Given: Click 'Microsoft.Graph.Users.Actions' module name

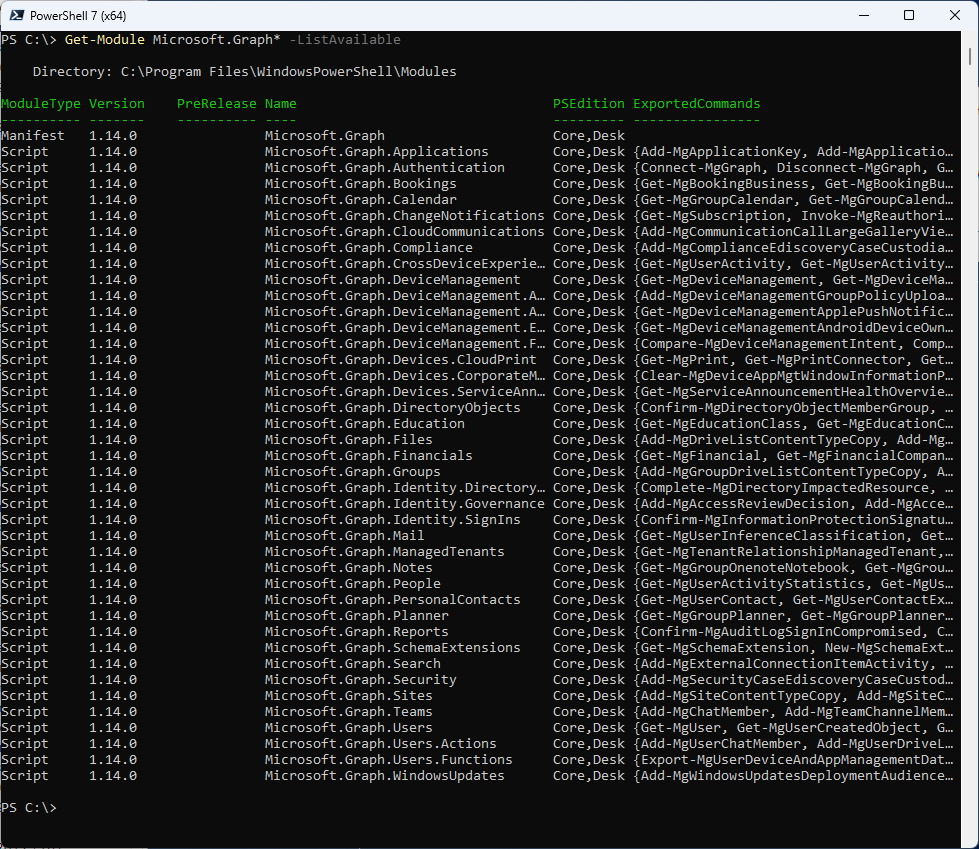Looking at the screenshot, I should coord(380,744).
